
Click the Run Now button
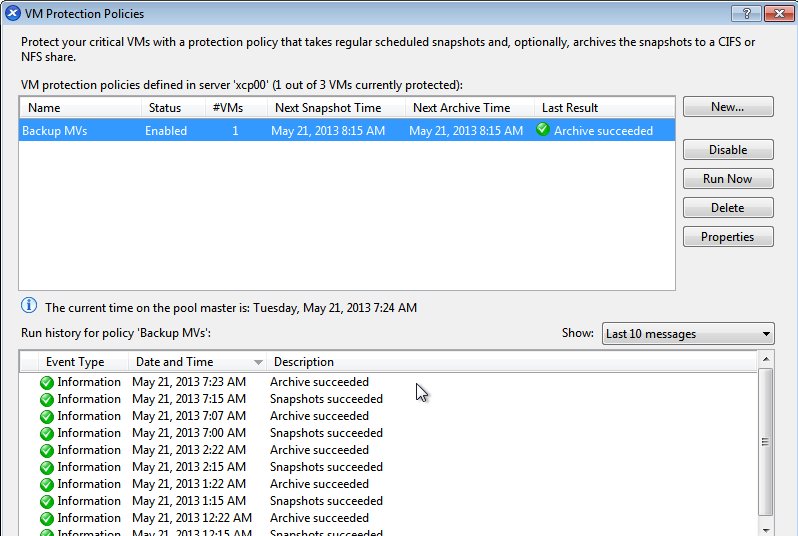[728, 179]
